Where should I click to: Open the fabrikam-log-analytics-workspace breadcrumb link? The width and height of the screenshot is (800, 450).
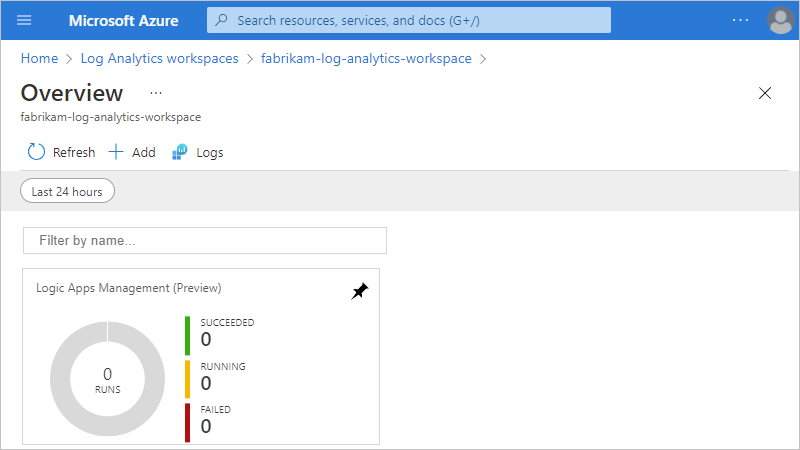(366, 59)
